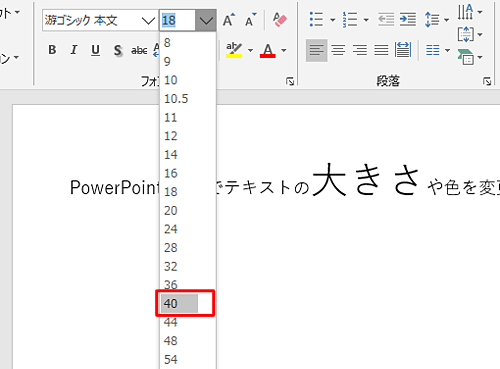Open highlight color dropdown arrow
This screenshot has width=500, height=369.
[x=250, y=51]
